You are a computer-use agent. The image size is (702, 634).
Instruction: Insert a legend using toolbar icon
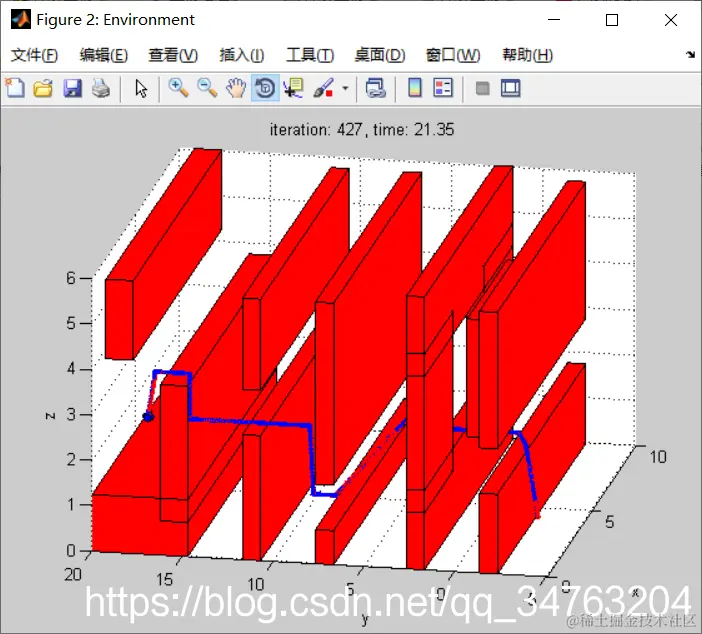pos(443,88)
